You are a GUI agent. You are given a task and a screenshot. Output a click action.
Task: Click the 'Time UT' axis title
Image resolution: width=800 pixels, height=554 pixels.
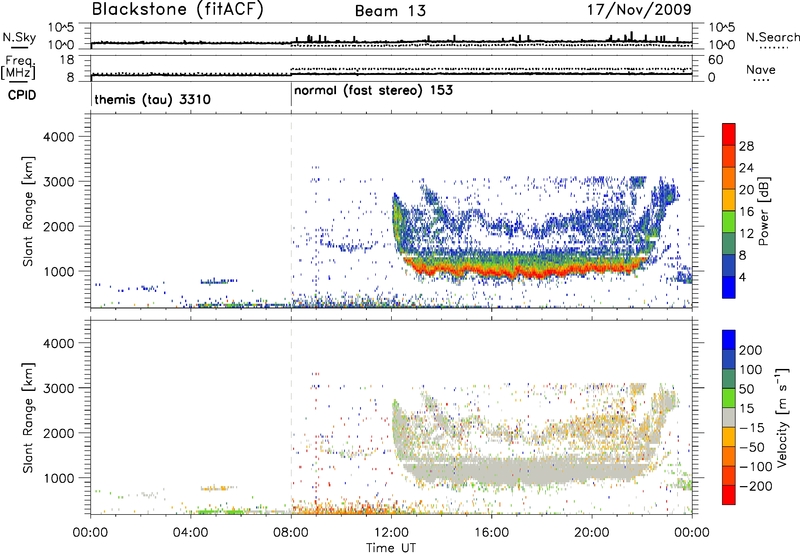(391, 548)
